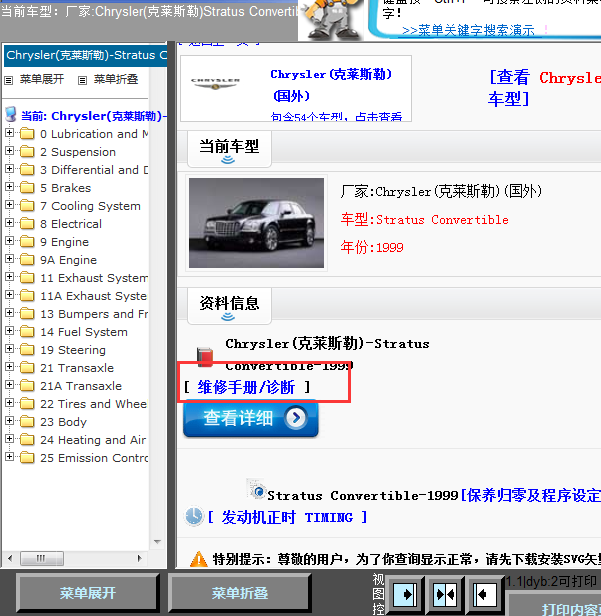
Task: Open the 24 Heating and Air folder icon
Action: pos(27,440)
